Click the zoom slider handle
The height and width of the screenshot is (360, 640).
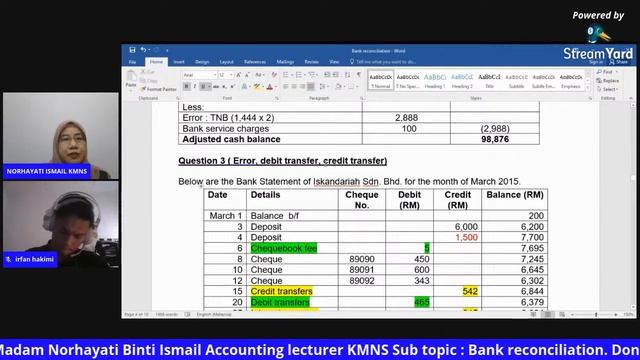pyautogui.click(x=596, y=314)
